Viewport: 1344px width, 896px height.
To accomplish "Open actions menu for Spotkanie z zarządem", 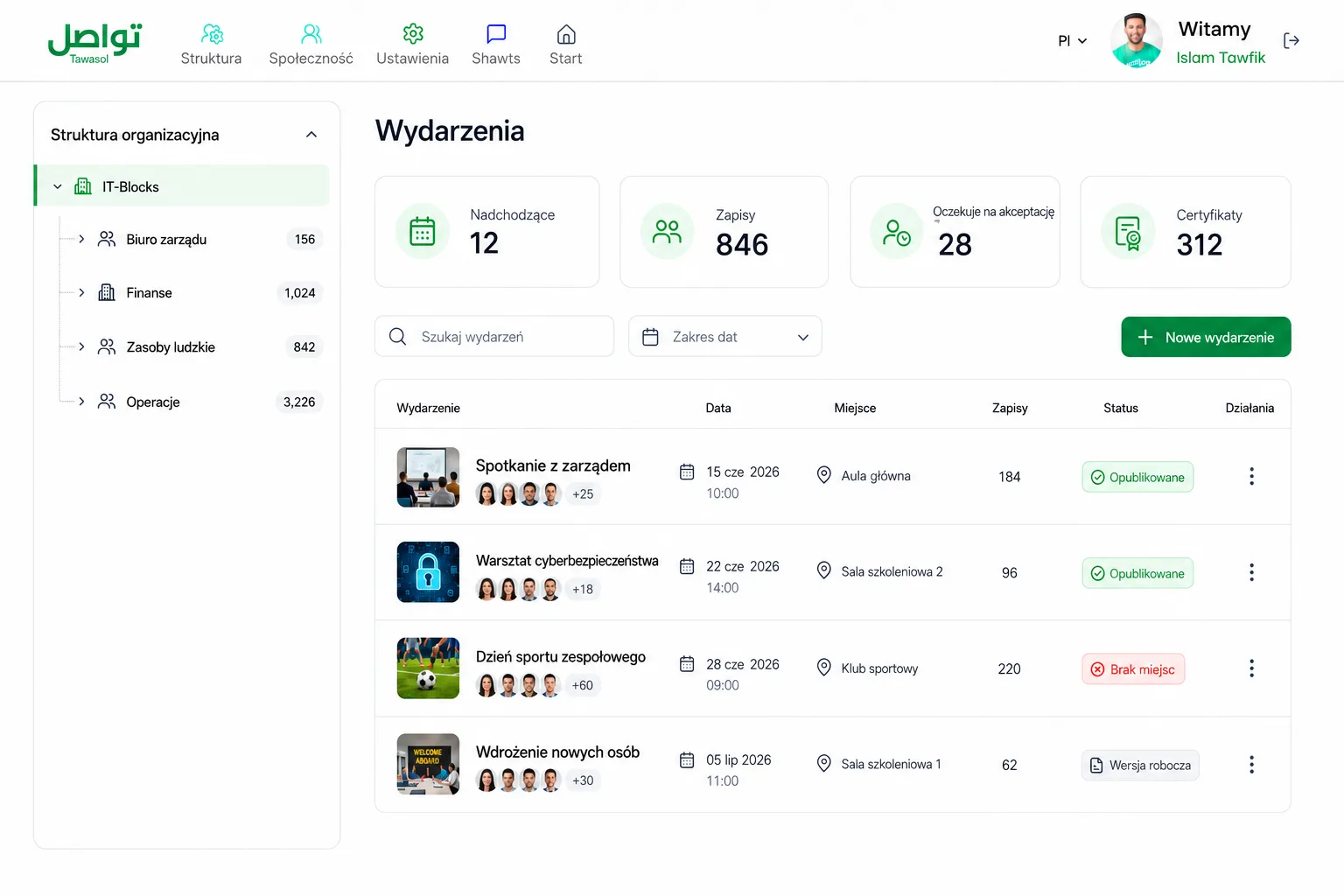I will (1251, 476).
